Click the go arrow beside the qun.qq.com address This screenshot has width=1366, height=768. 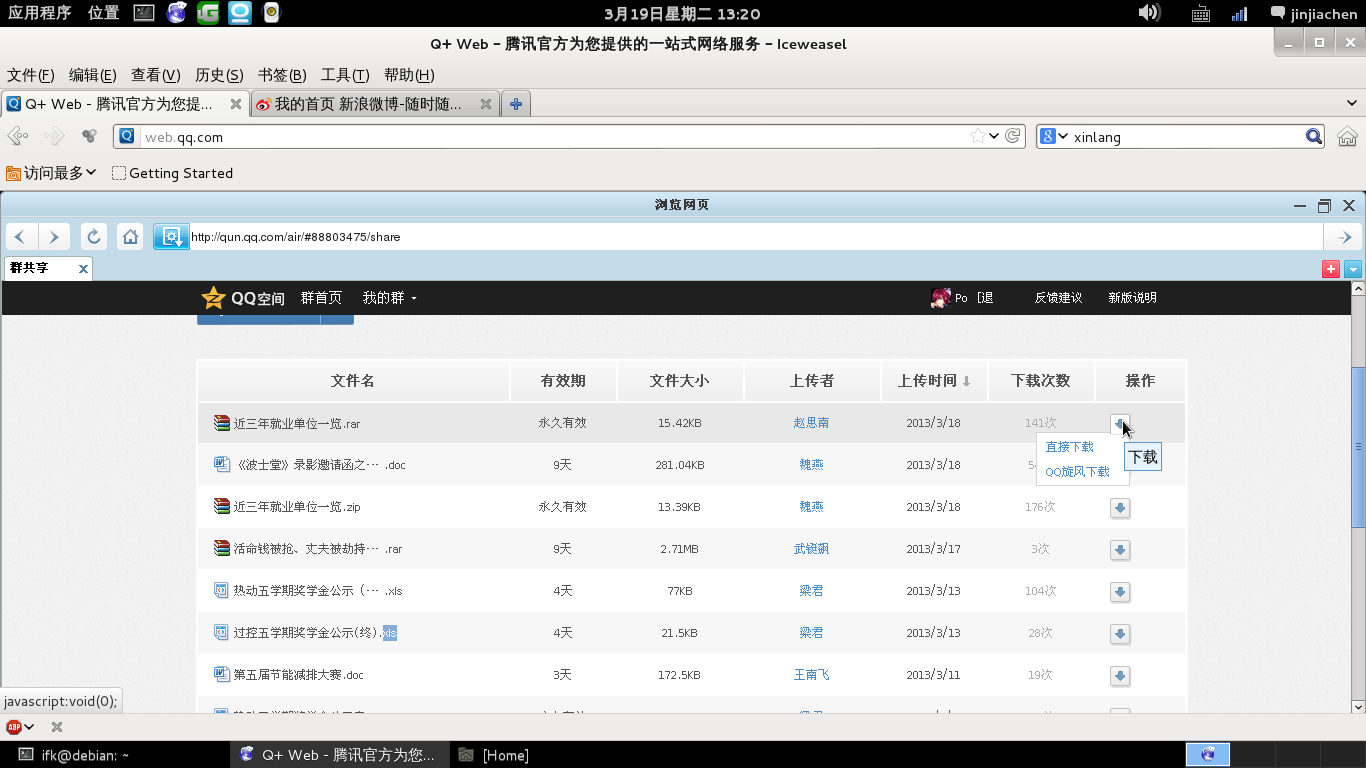(x=1345, y=237)
